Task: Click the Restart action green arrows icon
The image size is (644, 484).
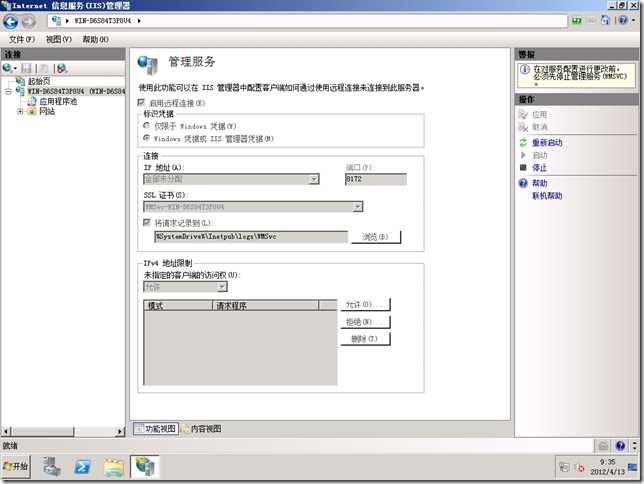Action: (x=523, y=143)
